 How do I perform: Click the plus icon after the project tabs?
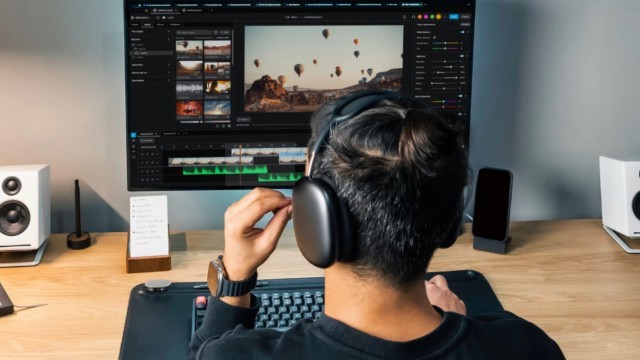tap(211, 10)
